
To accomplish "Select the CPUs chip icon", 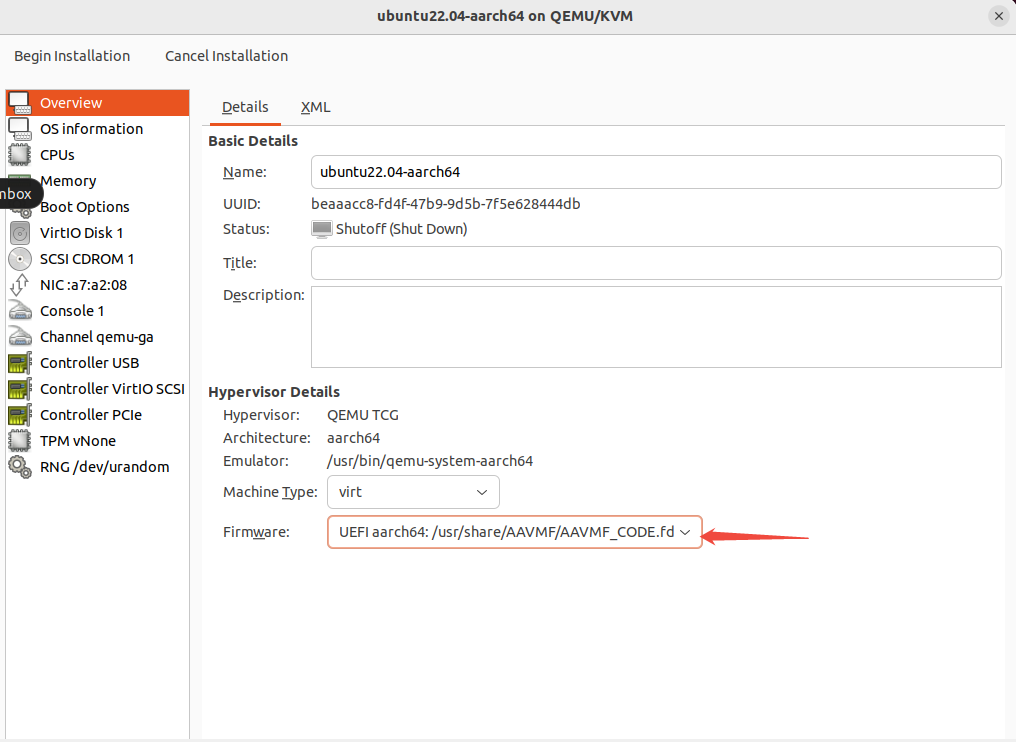I will point(20,154).
